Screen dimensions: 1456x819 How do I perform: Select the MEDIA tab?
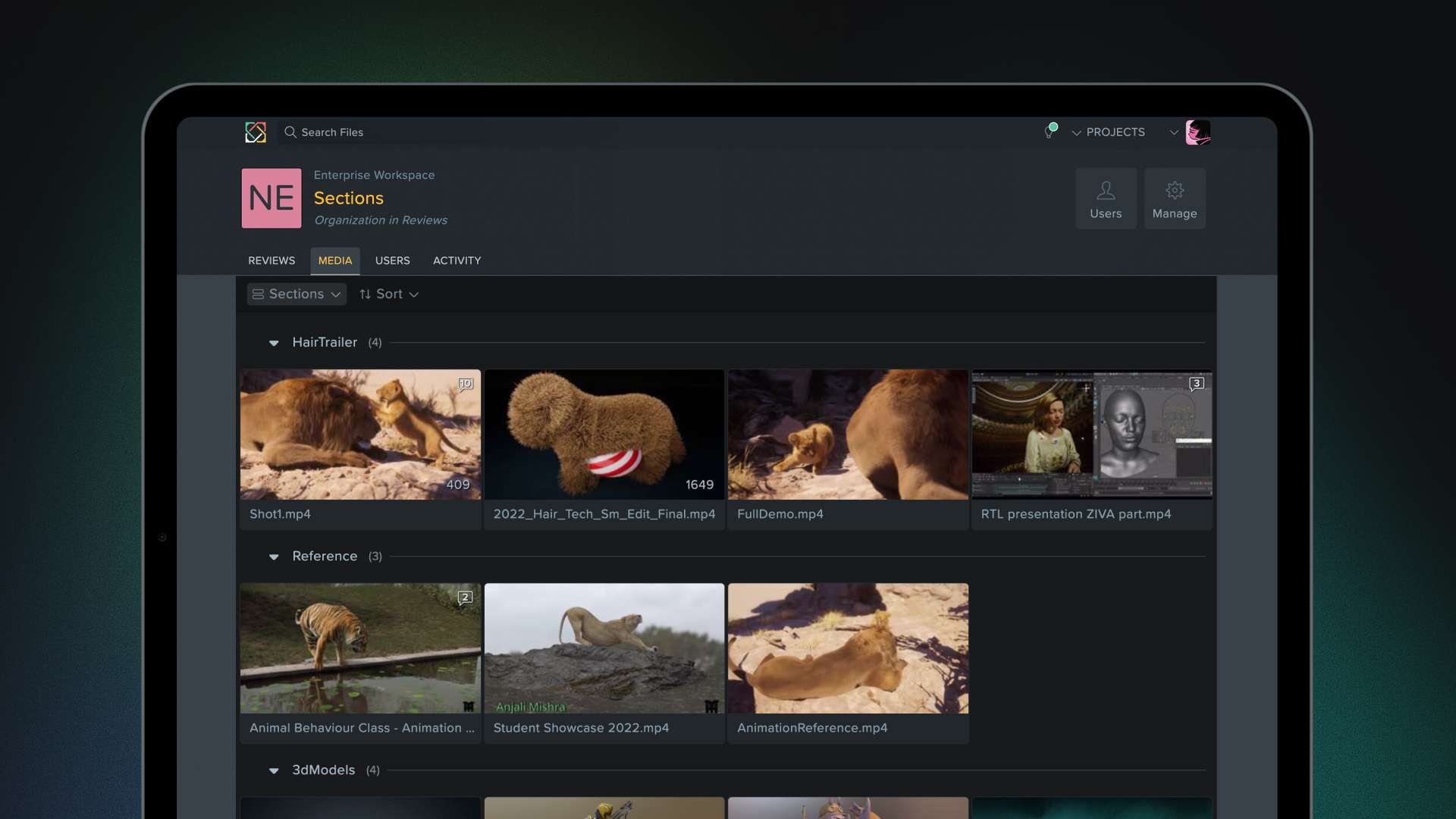coord(335,260)
